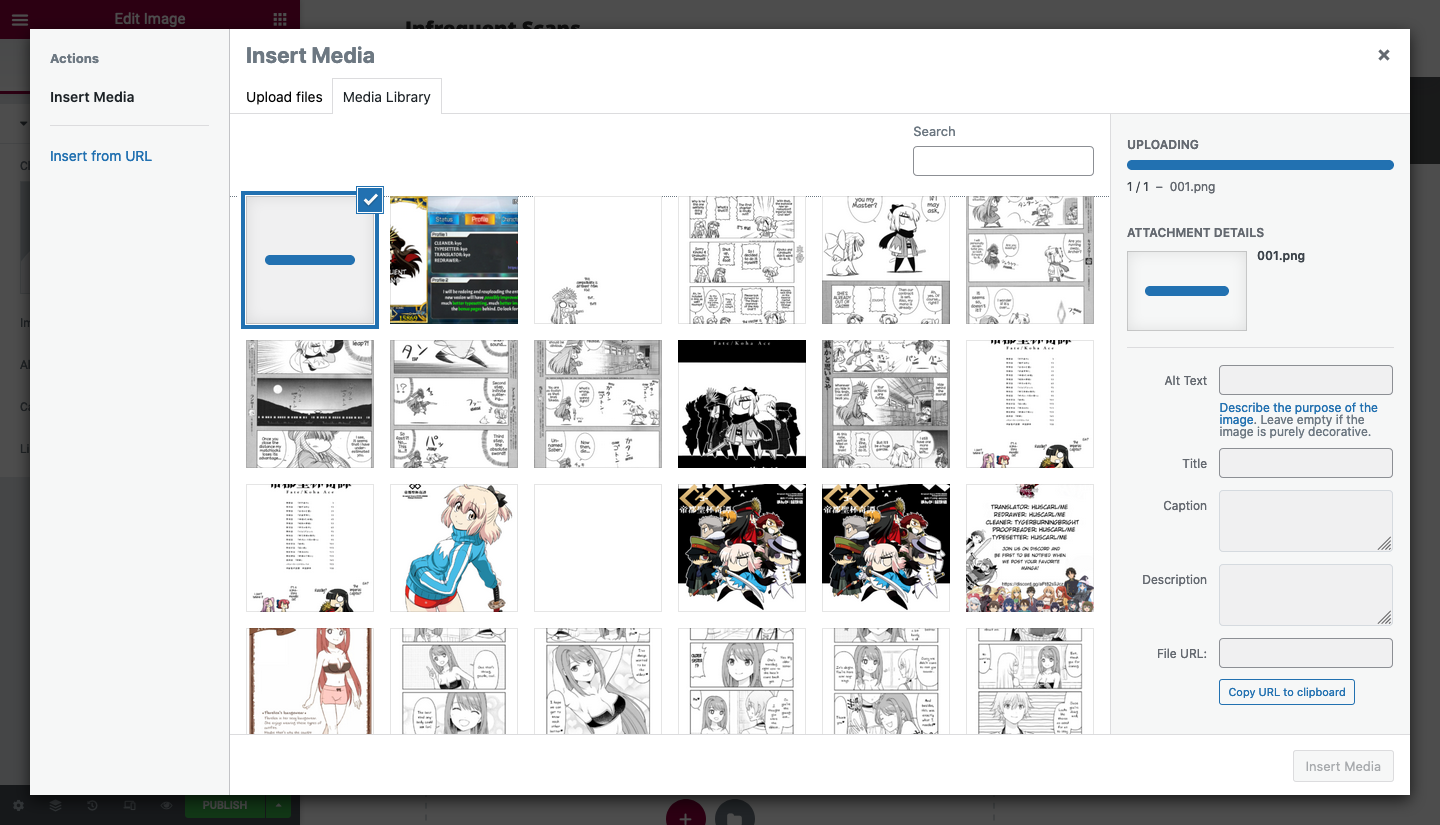
Task: Open 'Describe the purpose of the image' link
Action: 1298,413
